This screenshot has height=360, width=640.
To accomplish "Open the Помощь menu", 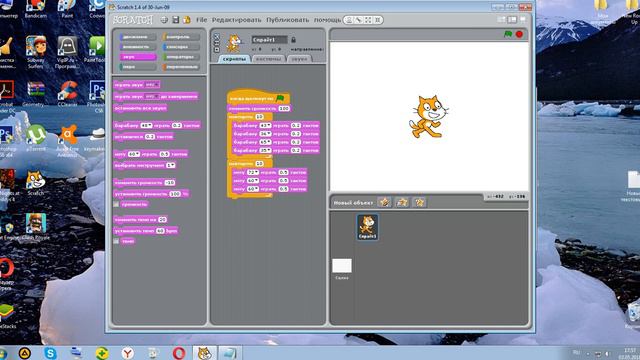I will tap(327, 20).
